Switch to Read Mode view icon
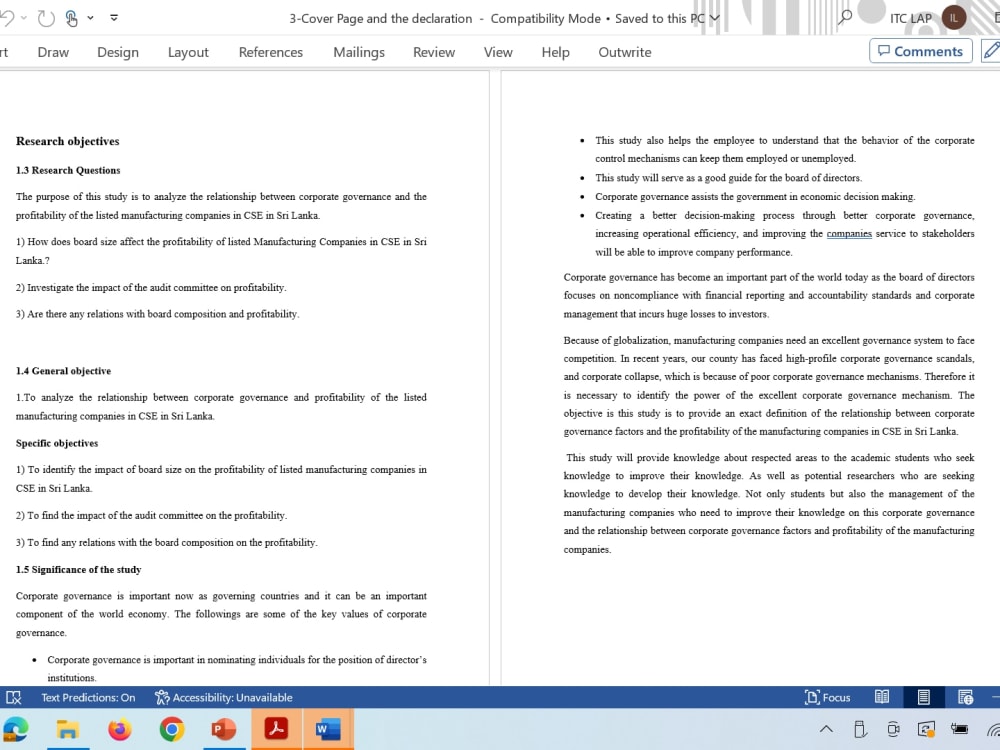 pos(882,697)
